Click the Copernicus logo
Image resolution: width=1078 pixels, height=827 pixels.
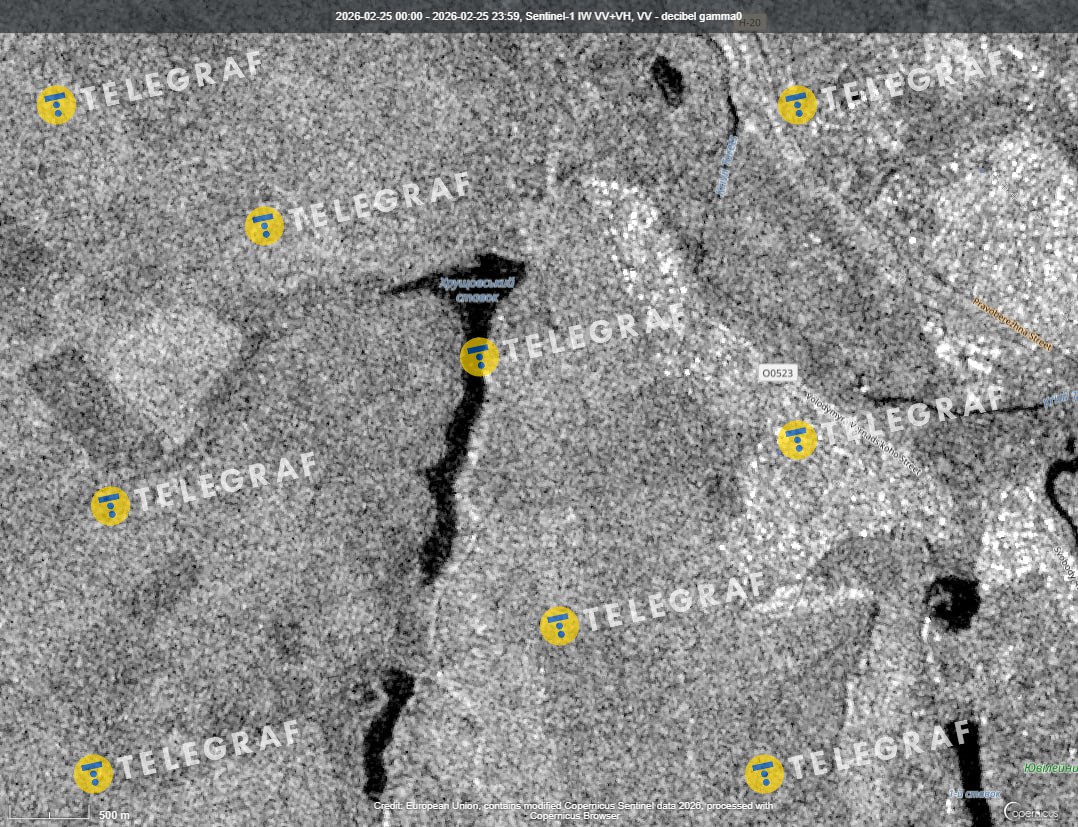(1030, 811)
